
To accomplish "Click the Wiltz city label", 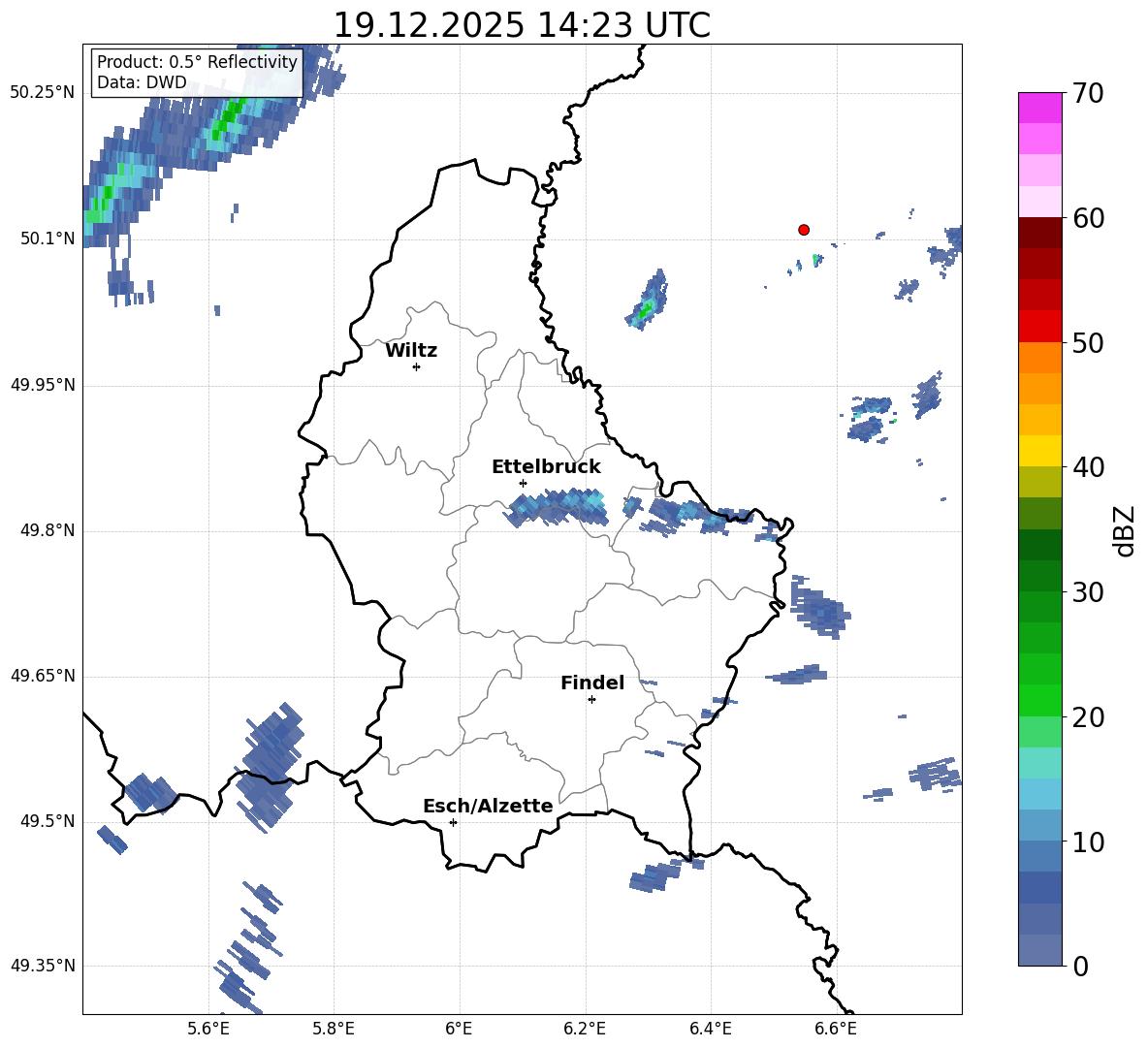I will (x=411, y=351).
